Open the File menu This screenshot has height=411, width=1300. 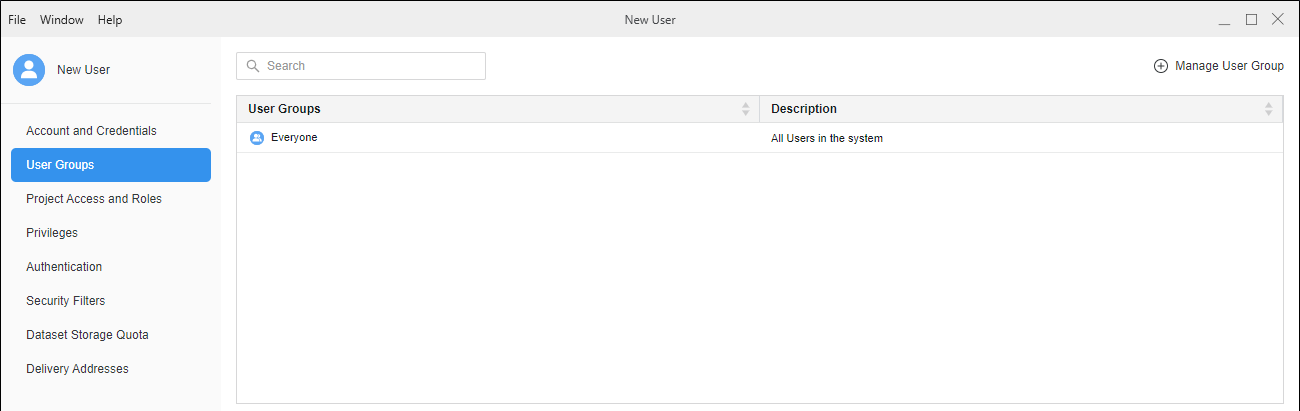pyautogui.click(x=17, y=20)
